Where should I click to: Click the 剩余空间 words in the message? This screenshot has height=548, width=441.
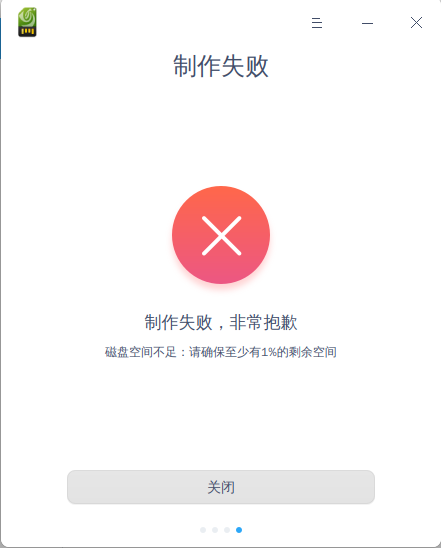point(313,352)
